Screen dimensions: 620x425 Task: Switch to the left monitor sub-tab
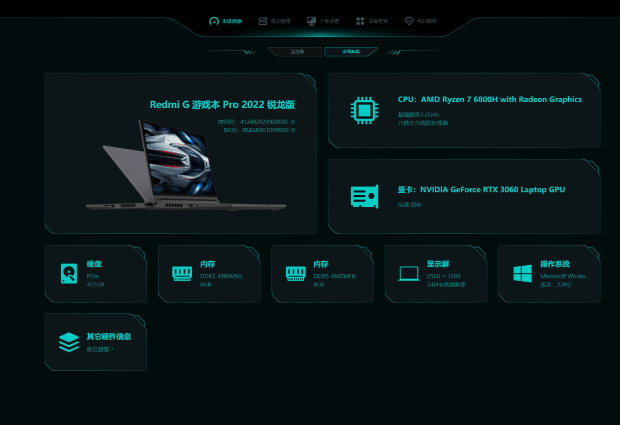(x=295, y=52)
